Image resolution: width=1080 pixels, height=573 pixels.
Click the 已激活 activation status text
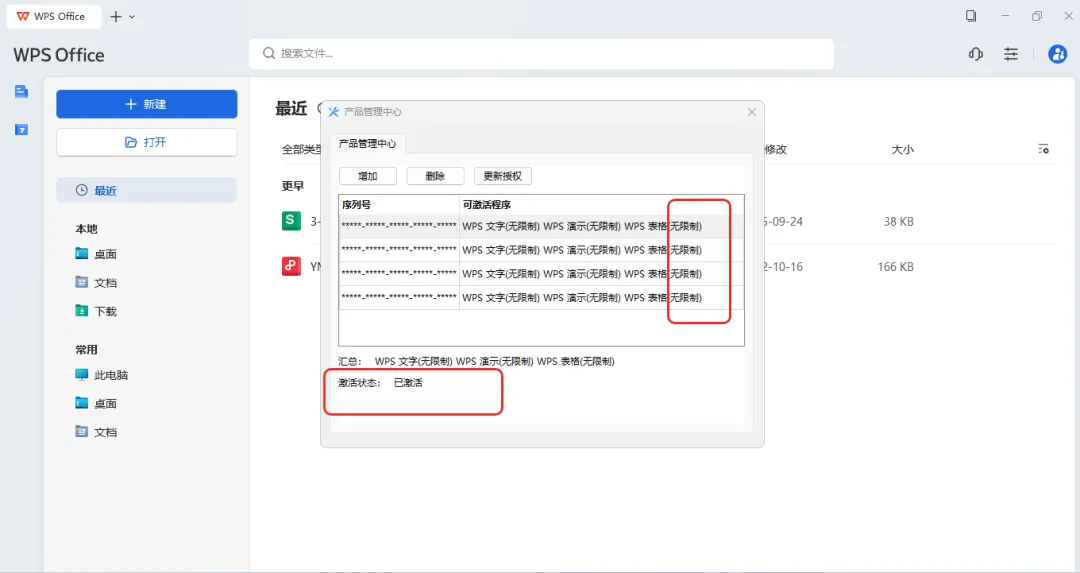pos(408,383)
